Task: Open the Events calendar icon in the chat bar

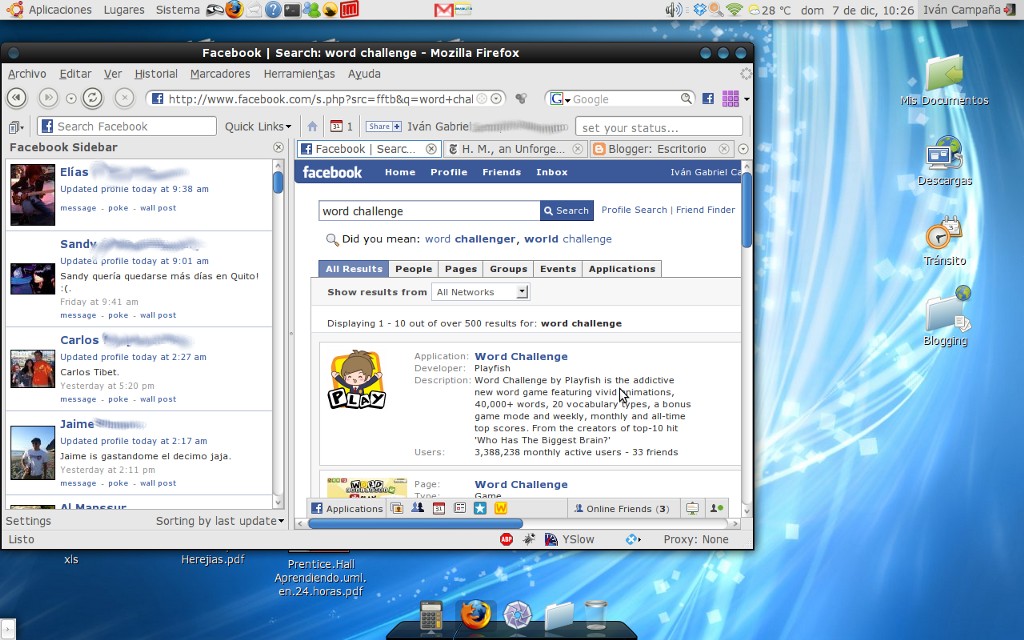Action: click(x=437, y=508)
